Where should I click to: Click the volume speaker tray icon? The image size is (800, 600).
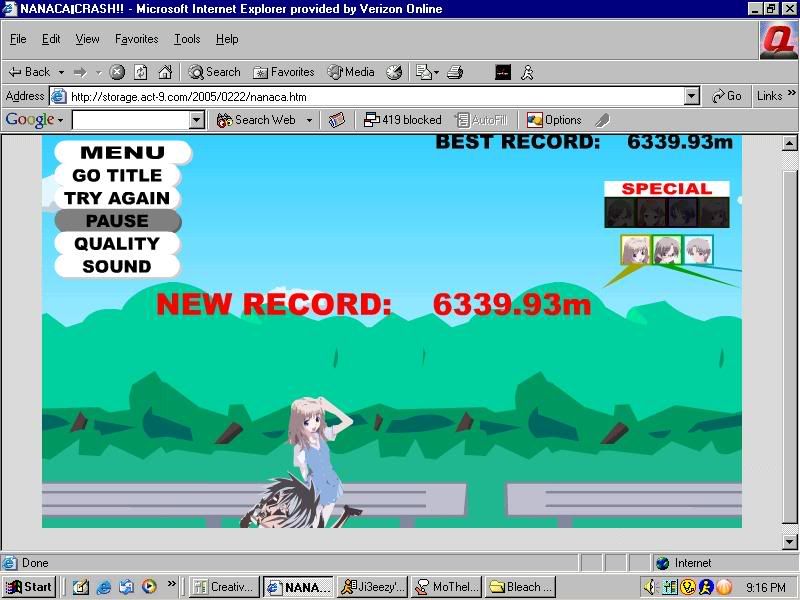[x=650, y=588]
